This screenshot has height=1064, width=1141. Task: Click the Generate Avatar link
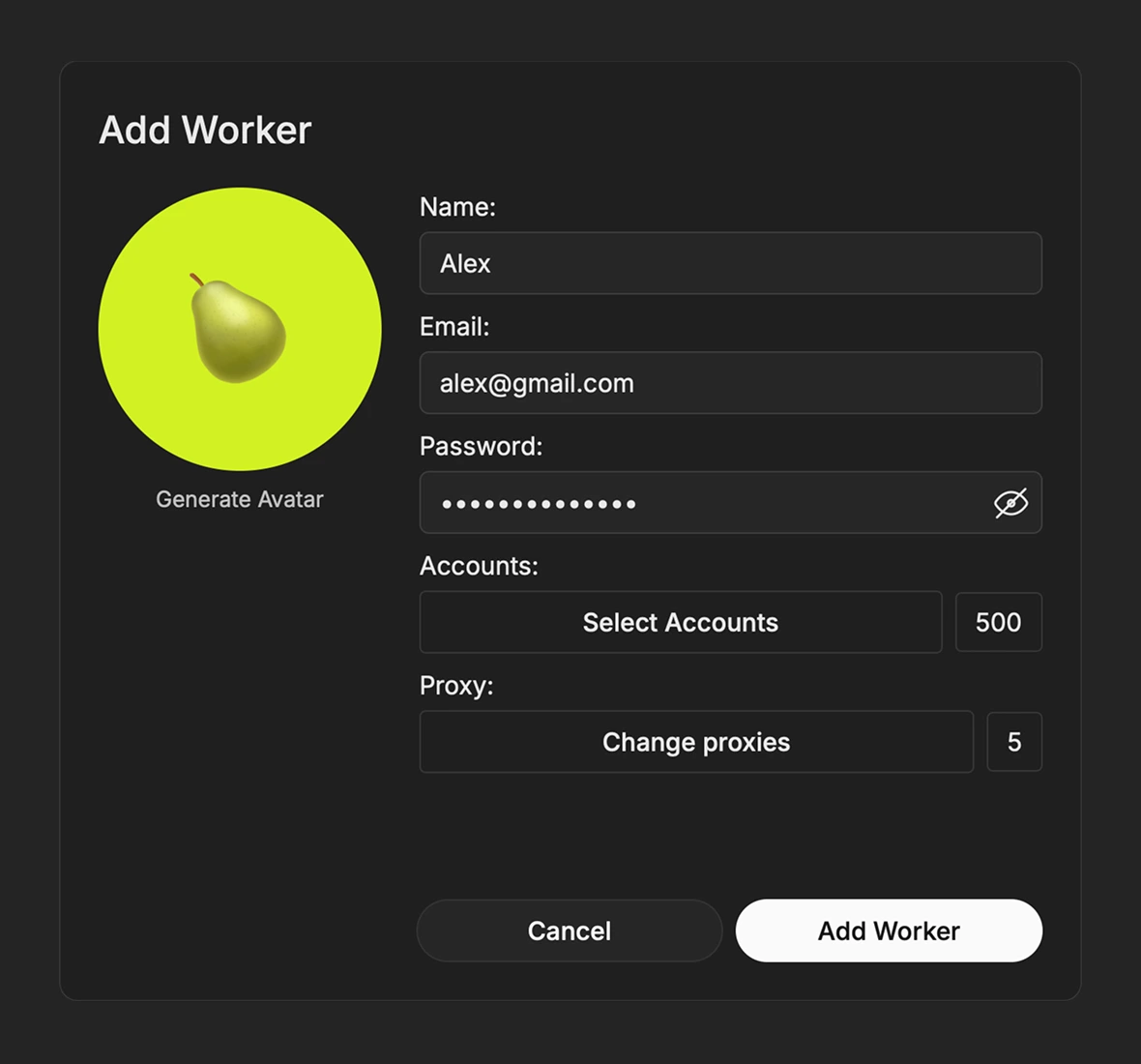tap(240, 499)
